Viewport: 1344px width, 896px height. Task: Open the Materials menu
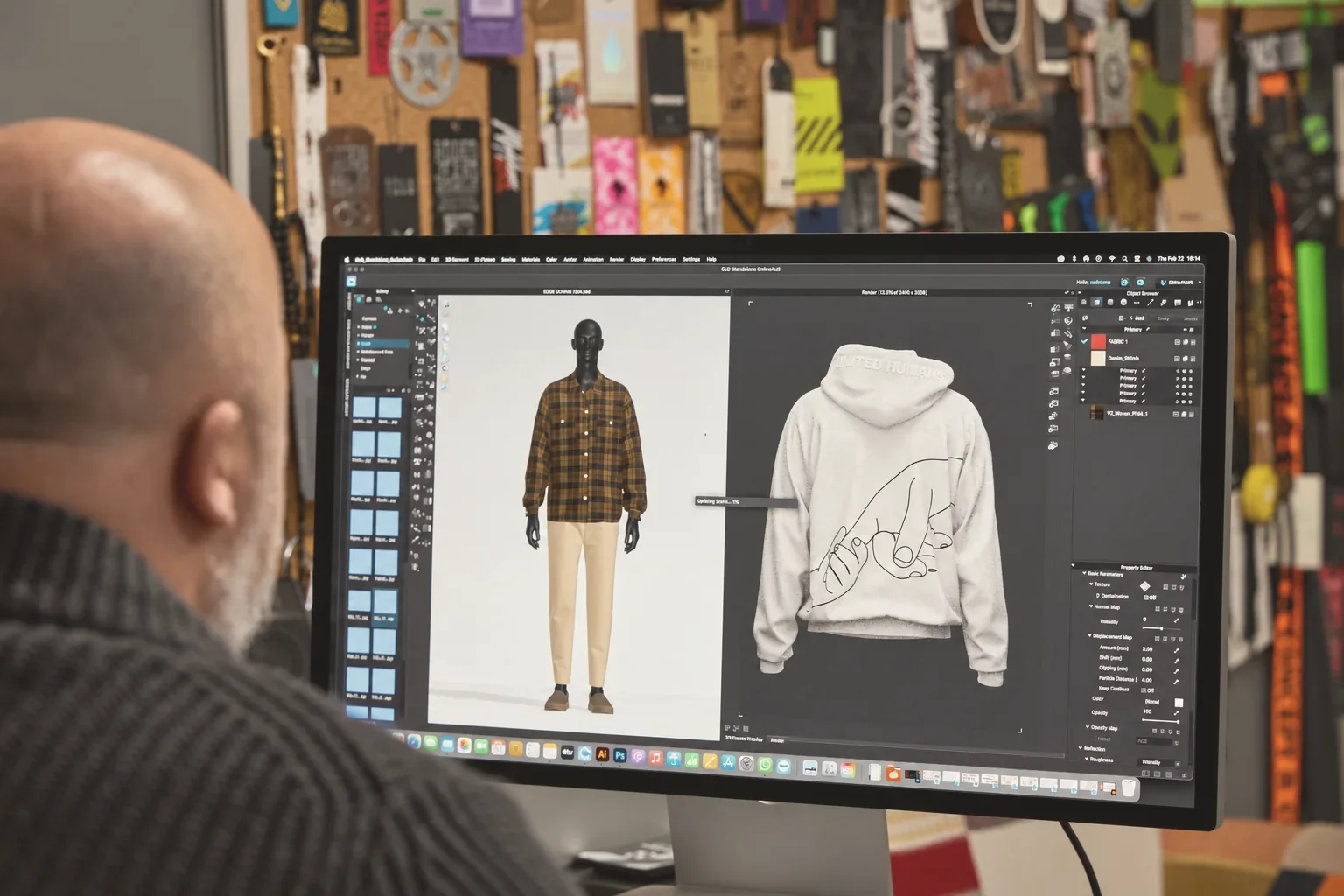point(531,259)
